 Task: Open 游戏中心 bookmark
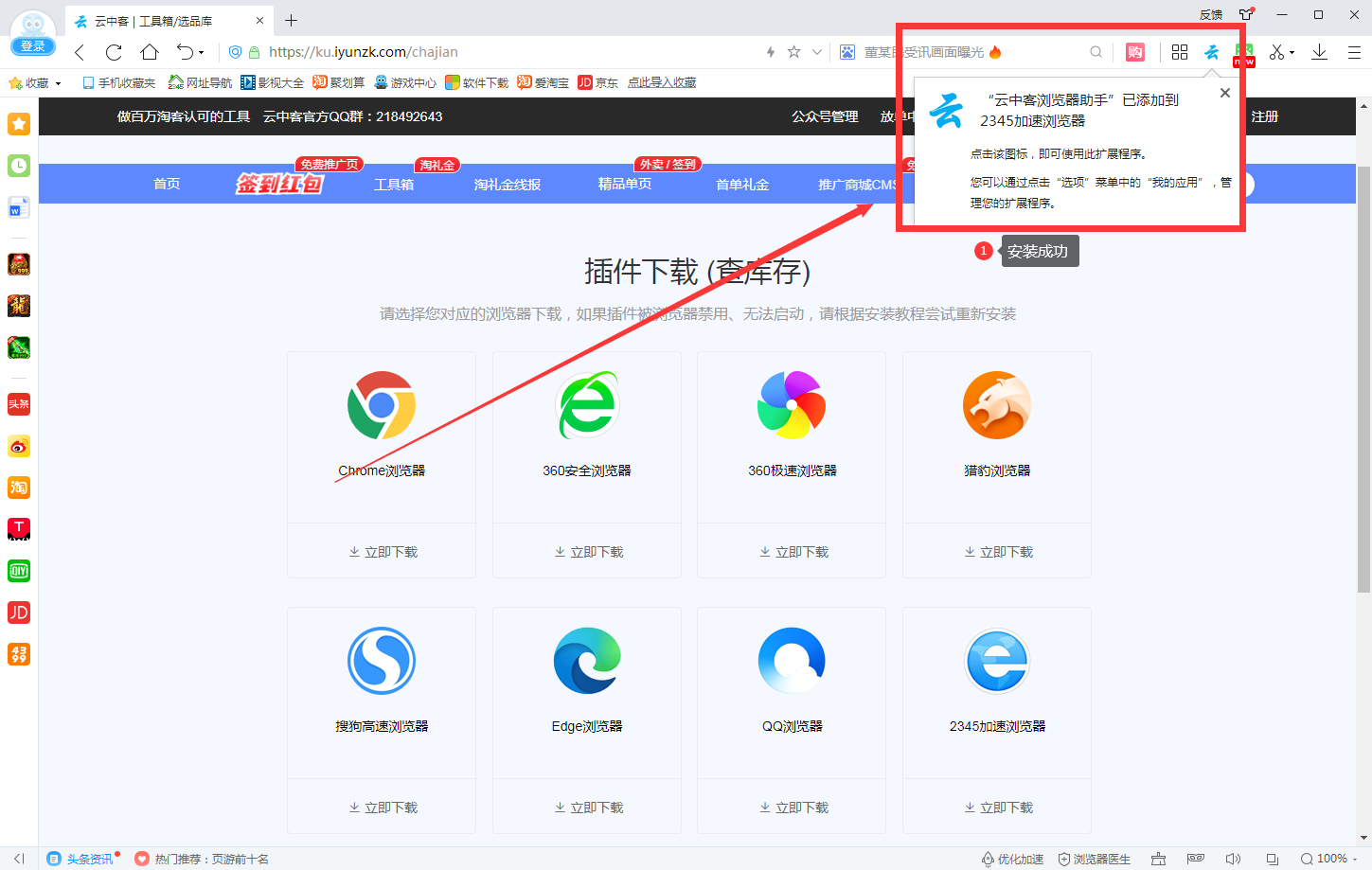405,83
